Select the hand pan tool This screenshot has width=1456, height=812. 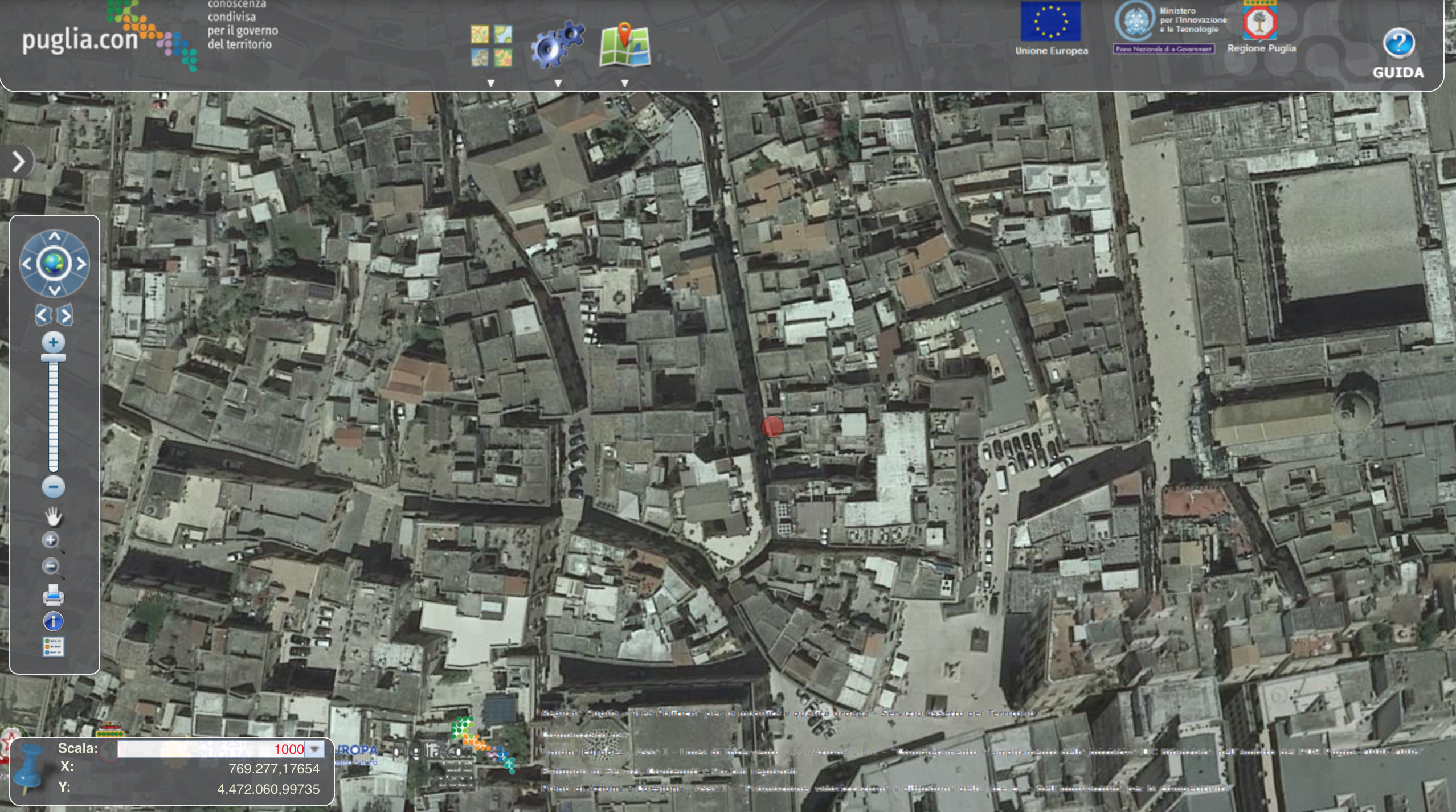[53, 516]
